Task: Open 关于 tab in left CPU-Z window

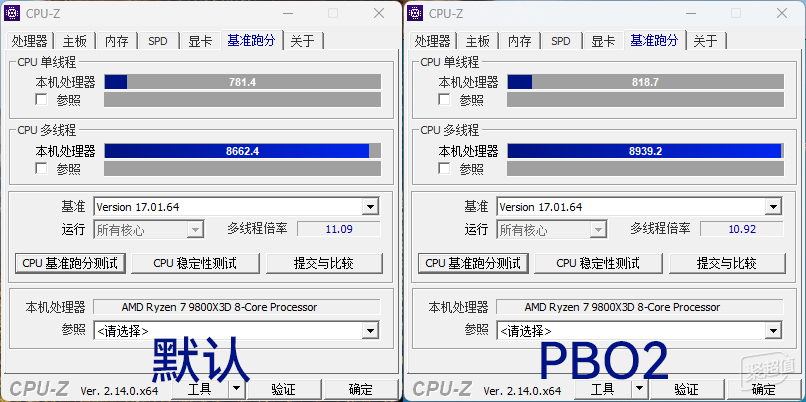Action: [303, 41]
